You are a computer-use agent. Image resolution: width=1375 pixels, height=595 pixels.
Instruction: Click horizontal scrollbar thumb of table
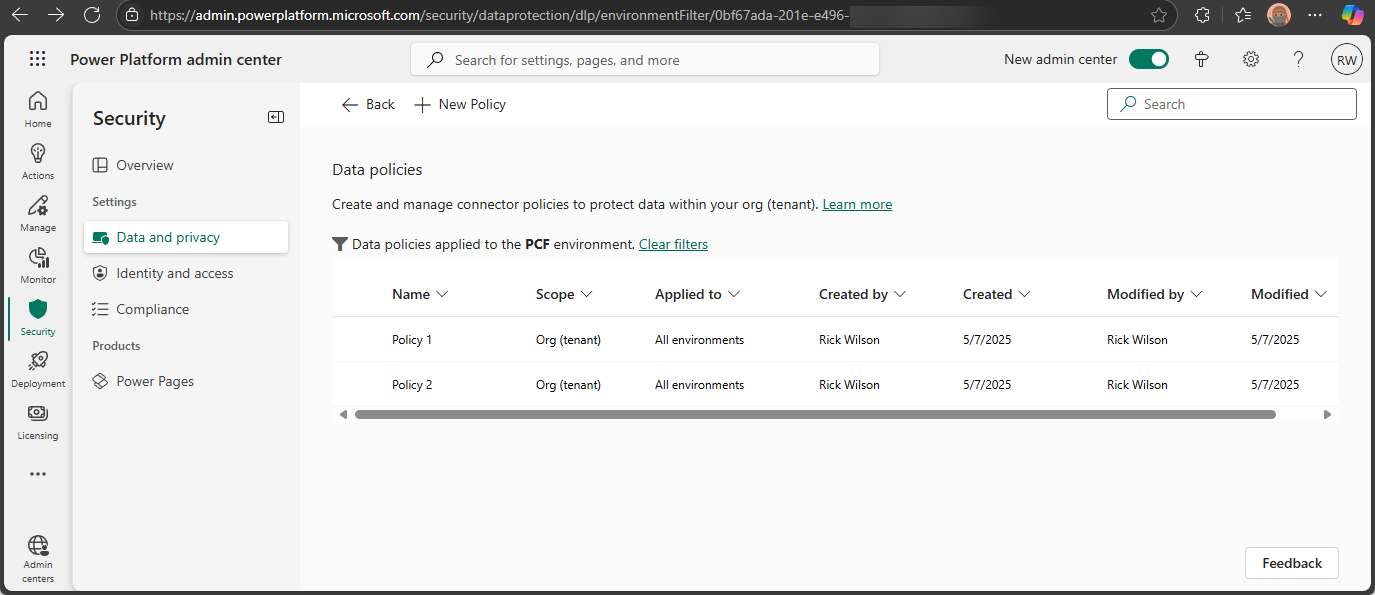click(x=815, y=414)
